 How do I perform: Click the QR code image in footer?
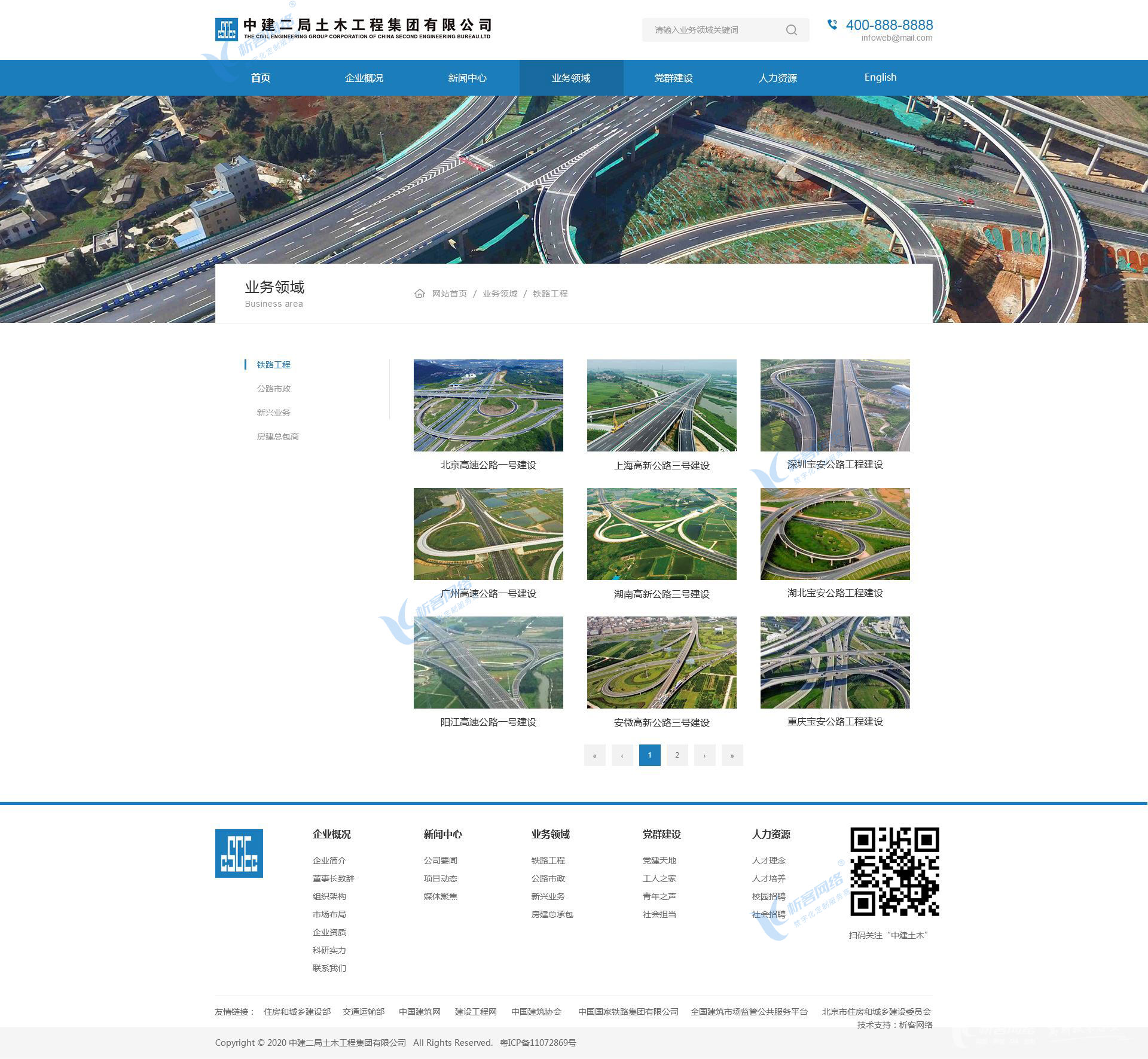click(894, 872)
